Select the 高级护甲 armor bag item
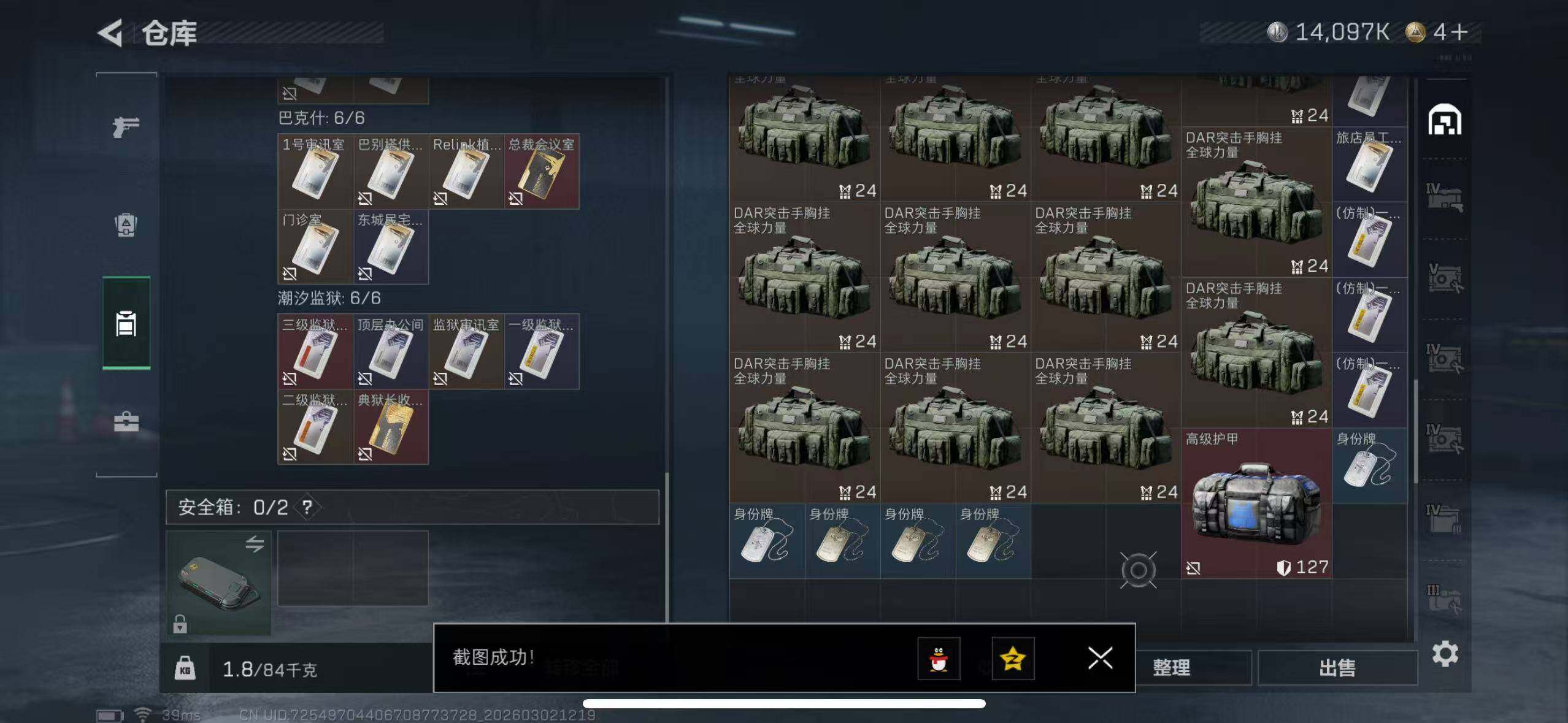Image resolution: width=1568 pixels, height=723 pixels. (x=1256, y=503)
